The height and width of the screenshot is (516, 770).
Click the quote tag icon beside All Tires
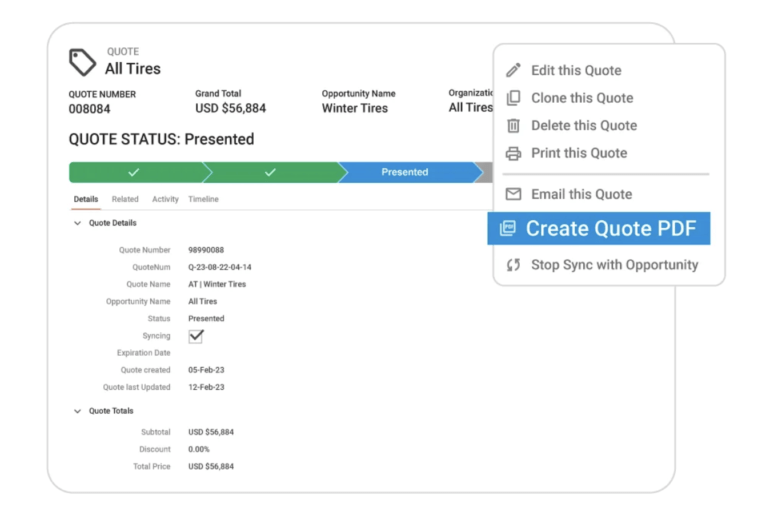[82, 62]
